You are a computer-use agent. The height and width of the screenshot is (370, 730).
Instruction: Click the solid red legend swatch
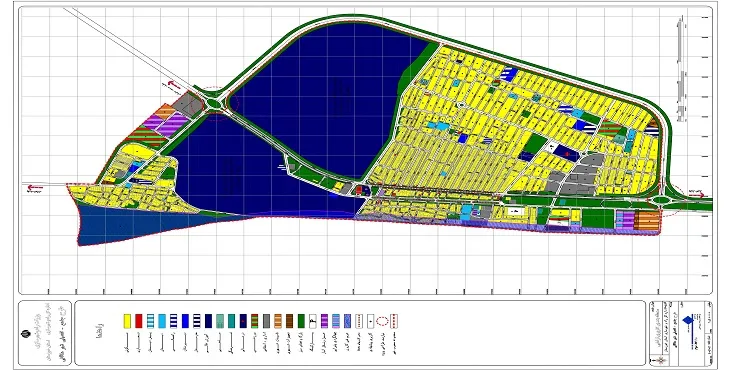pyautogui.click(x=139, y=321)
